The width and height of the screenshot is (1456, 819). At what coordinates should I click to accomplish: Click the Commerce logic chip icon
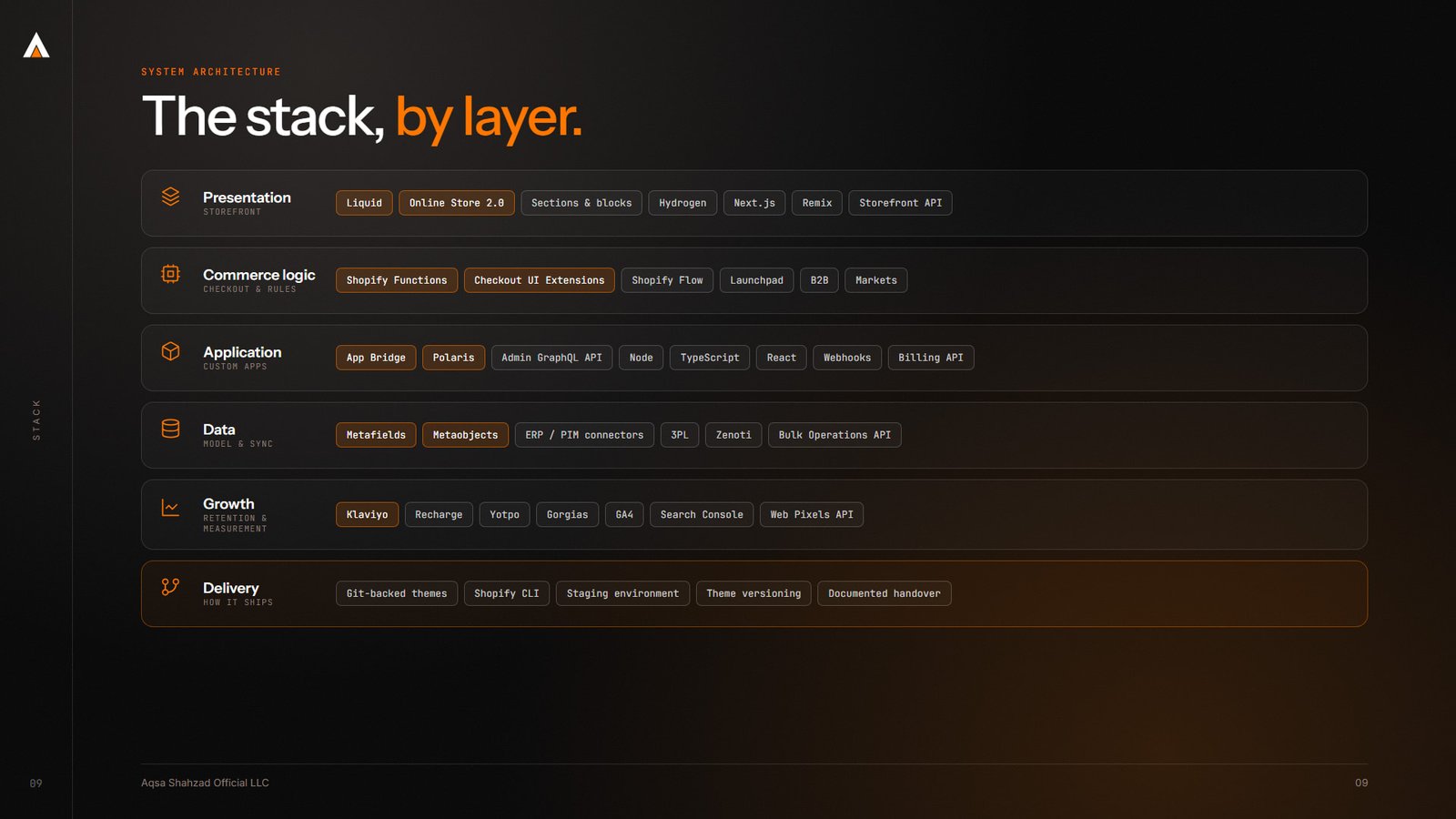[x=170, y=274]
